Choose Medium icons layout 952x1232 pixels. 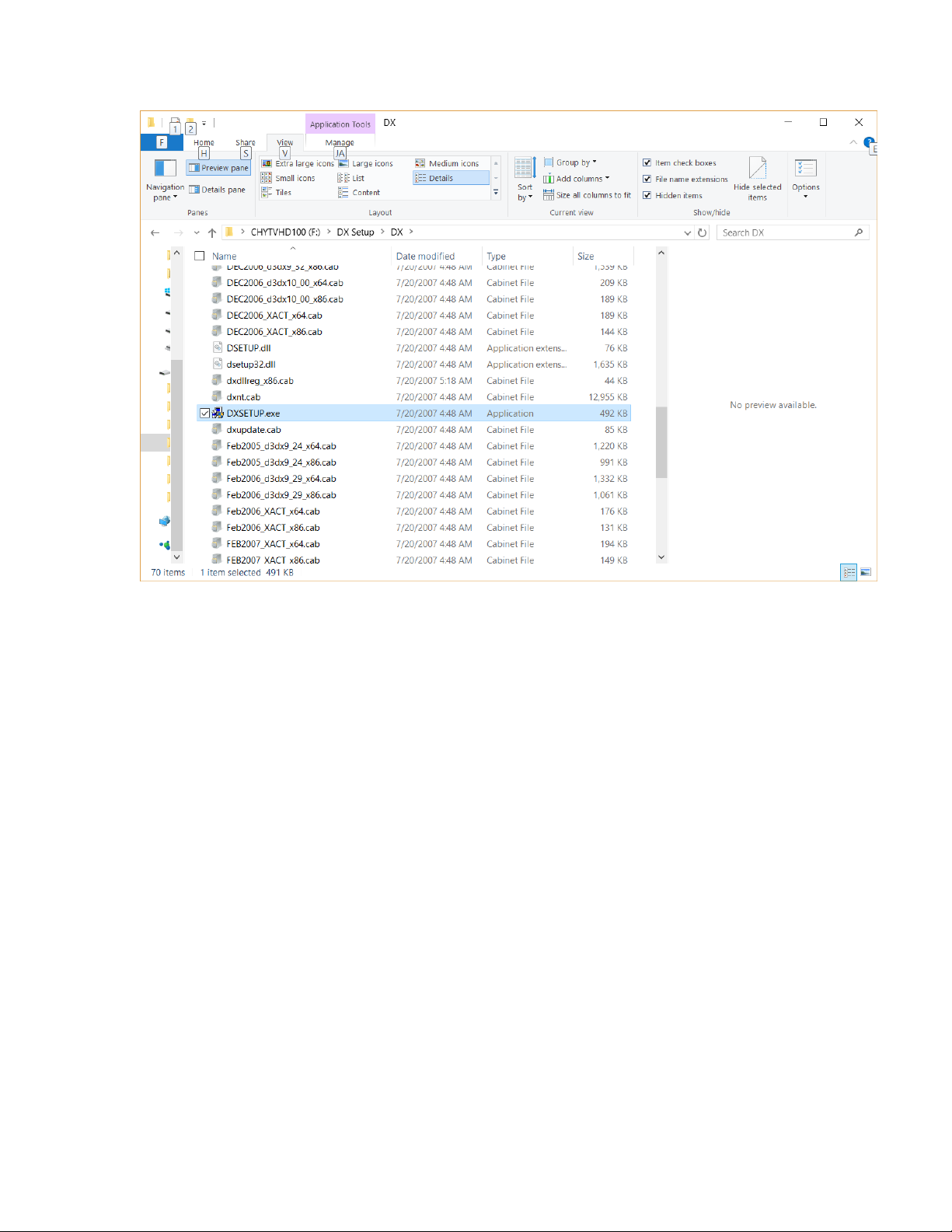coord(447,163)
